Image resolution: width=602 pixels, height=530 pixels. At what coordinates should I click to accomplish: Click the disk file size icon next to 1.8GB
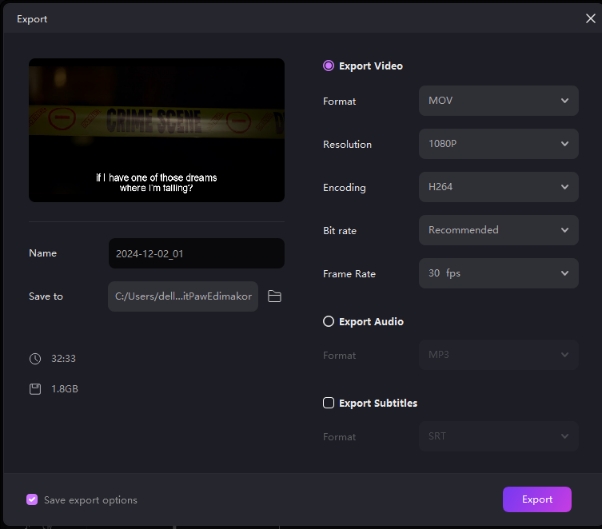[35, 389]
